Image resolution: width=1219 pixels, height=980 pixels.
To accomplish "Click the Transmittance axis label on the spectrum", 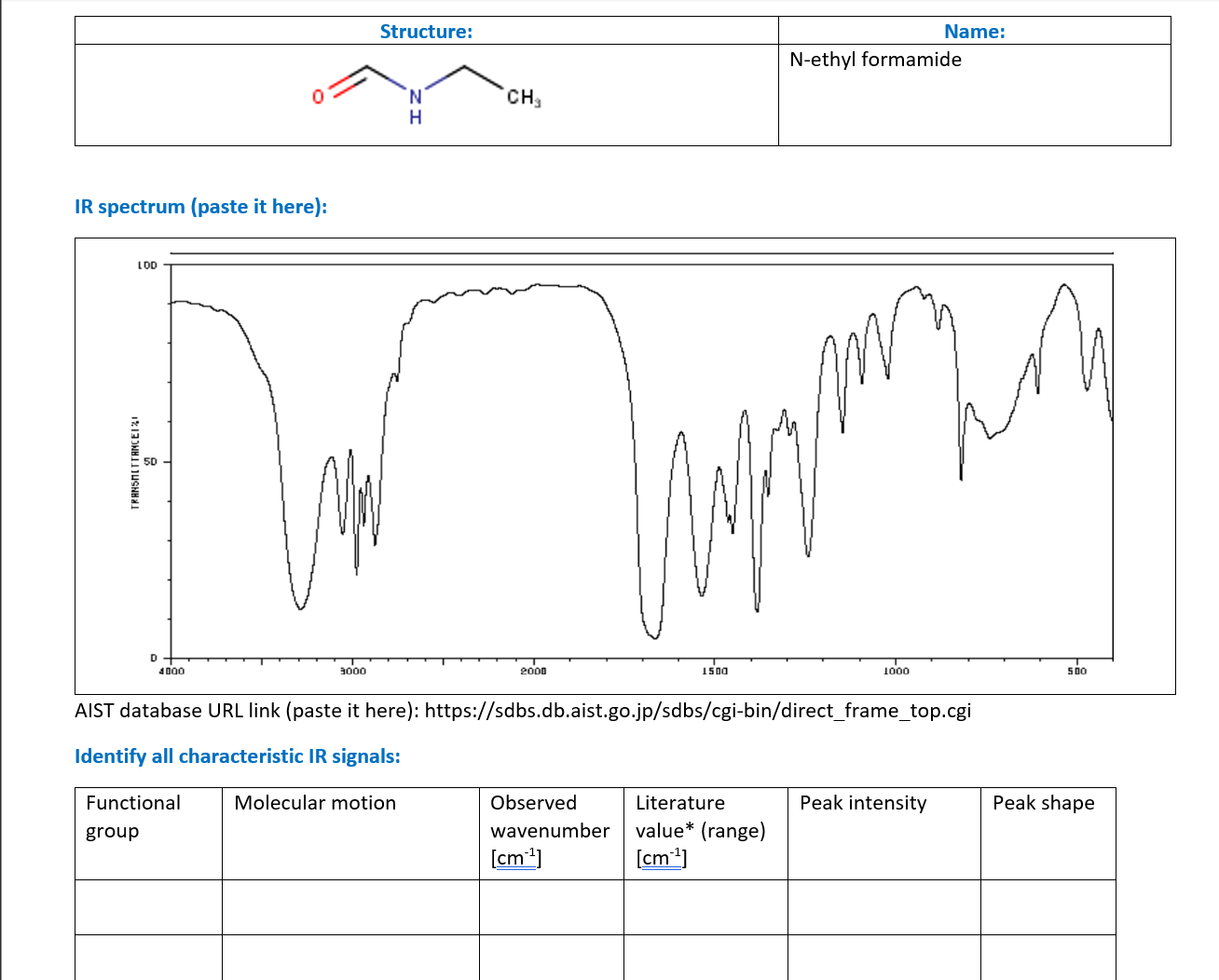I will coord(134,463).
